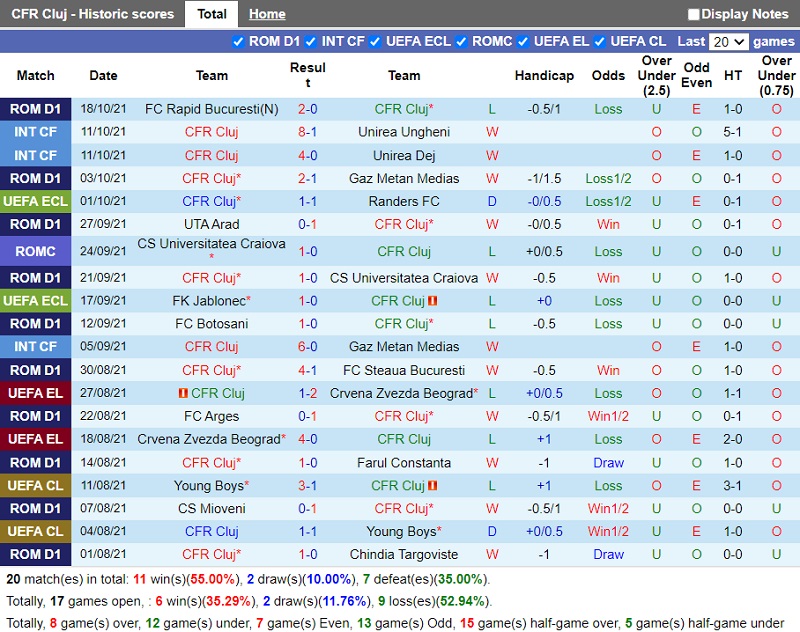This screenshot has width=800, height=632.
Task: Click the 8-1 score result
Action: tap(307, 132)
